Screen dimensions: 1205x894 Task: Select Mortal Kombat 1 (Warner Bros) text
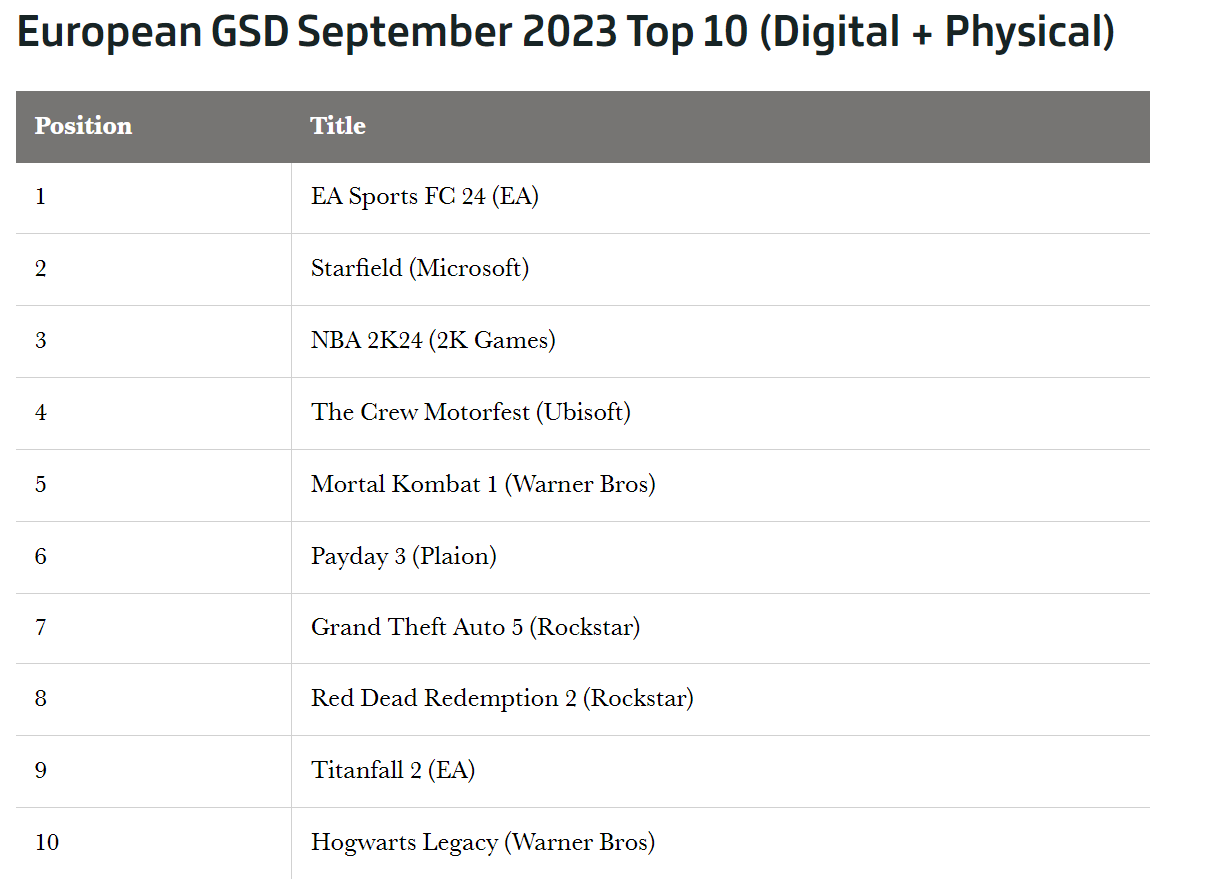(483, 484)
